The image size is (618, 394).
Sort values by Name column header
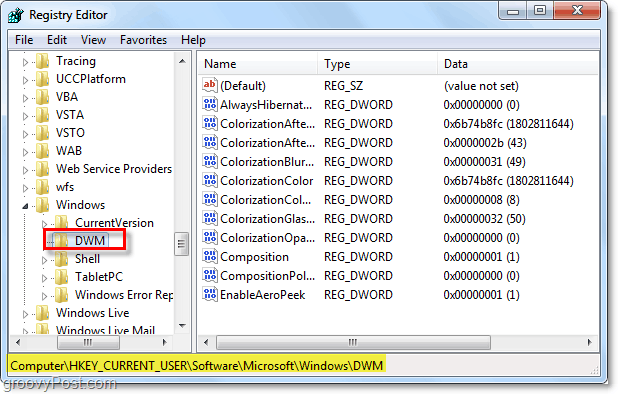[x=258, y=63]
